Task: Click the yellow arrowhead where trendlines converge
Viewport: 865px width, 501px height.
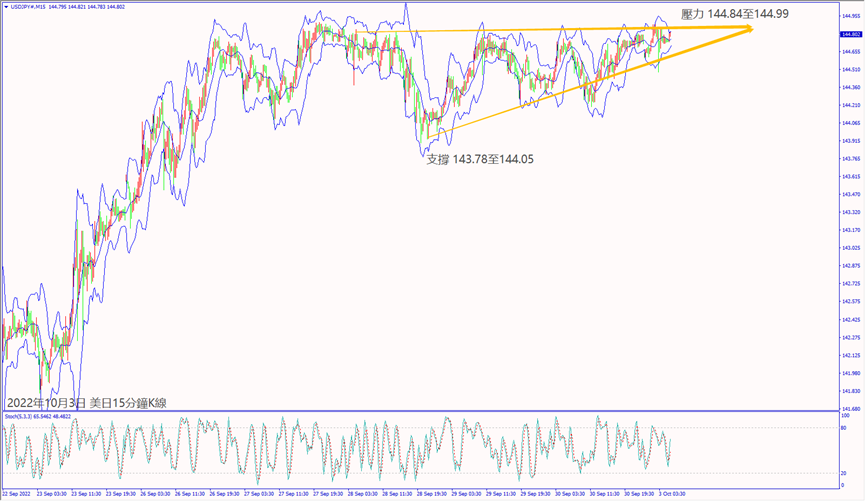Action: (x=746, y=30)
